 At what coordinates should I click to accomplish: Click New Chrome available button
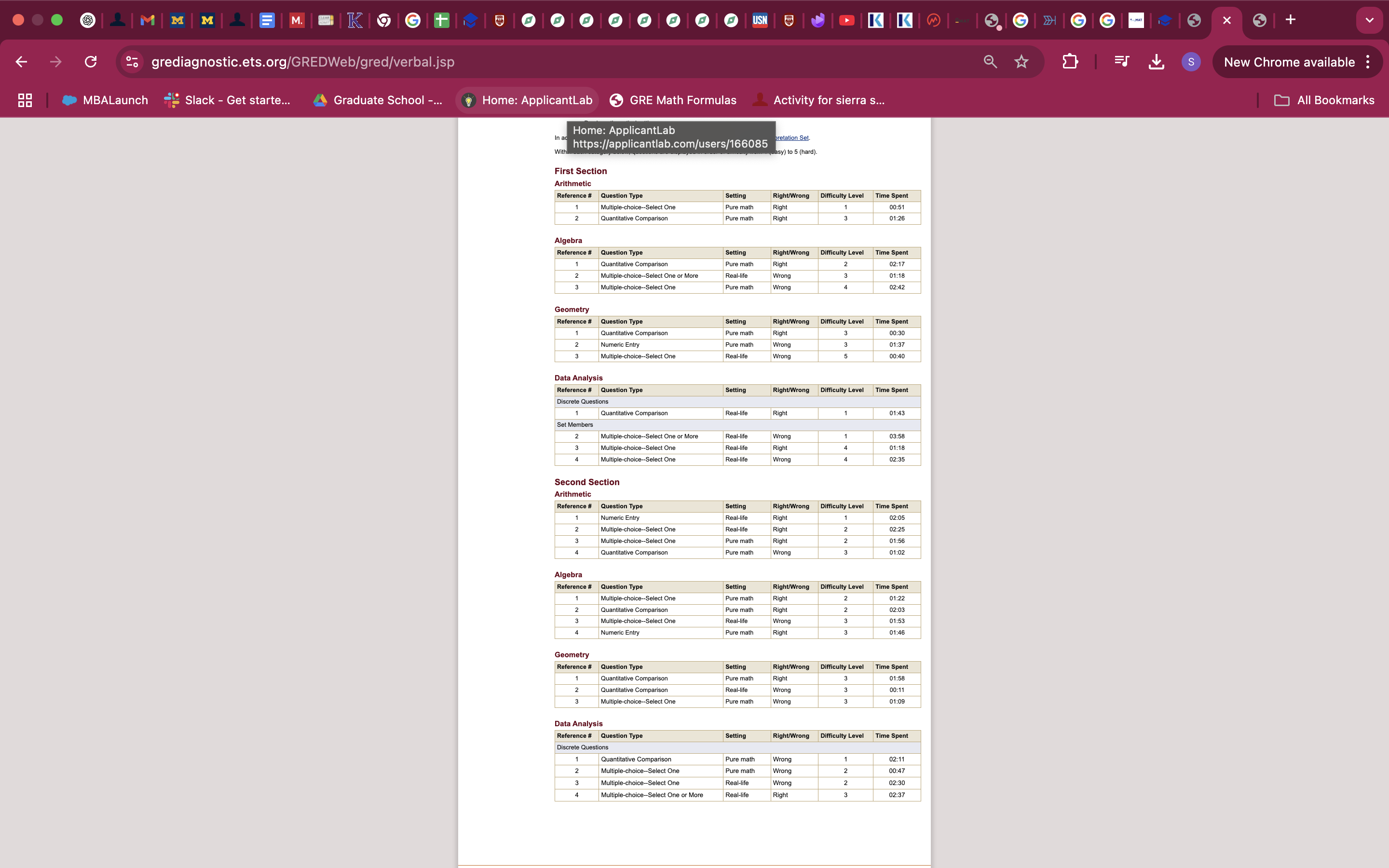coord(1289,62)
